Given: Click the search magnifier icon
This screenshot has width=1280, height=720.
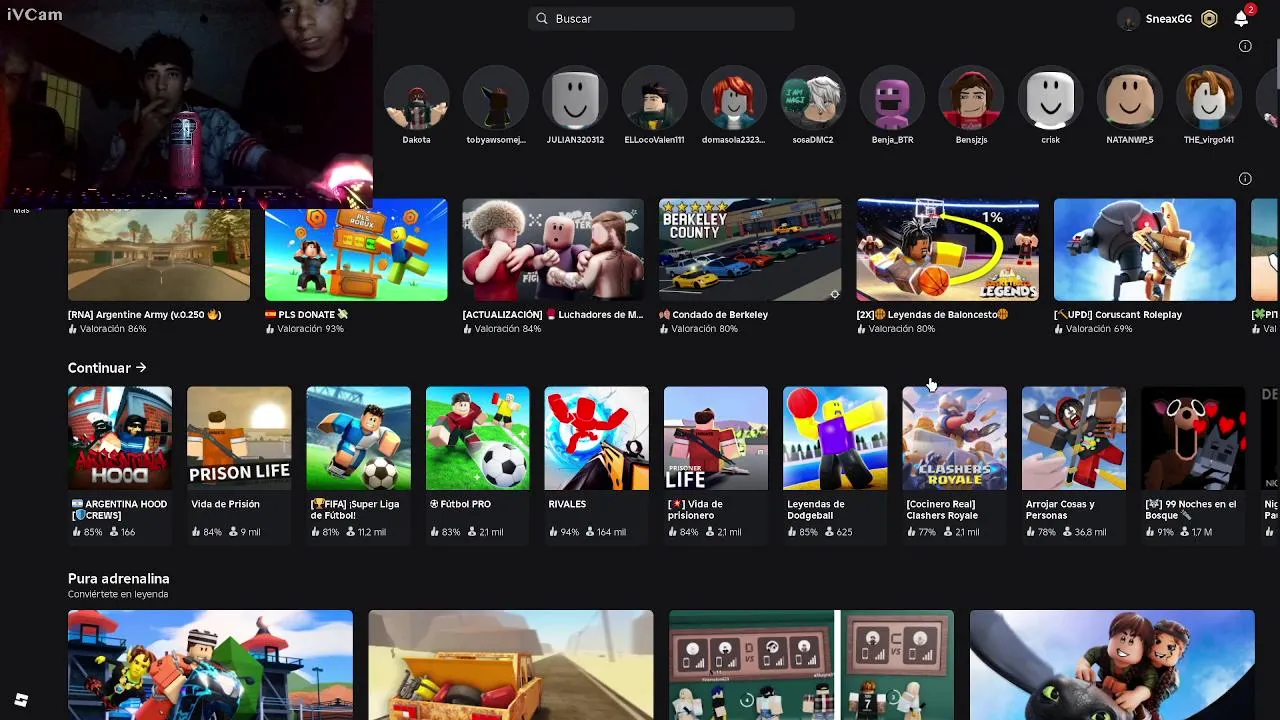Looking at the screenshot, I should [542, 18].
